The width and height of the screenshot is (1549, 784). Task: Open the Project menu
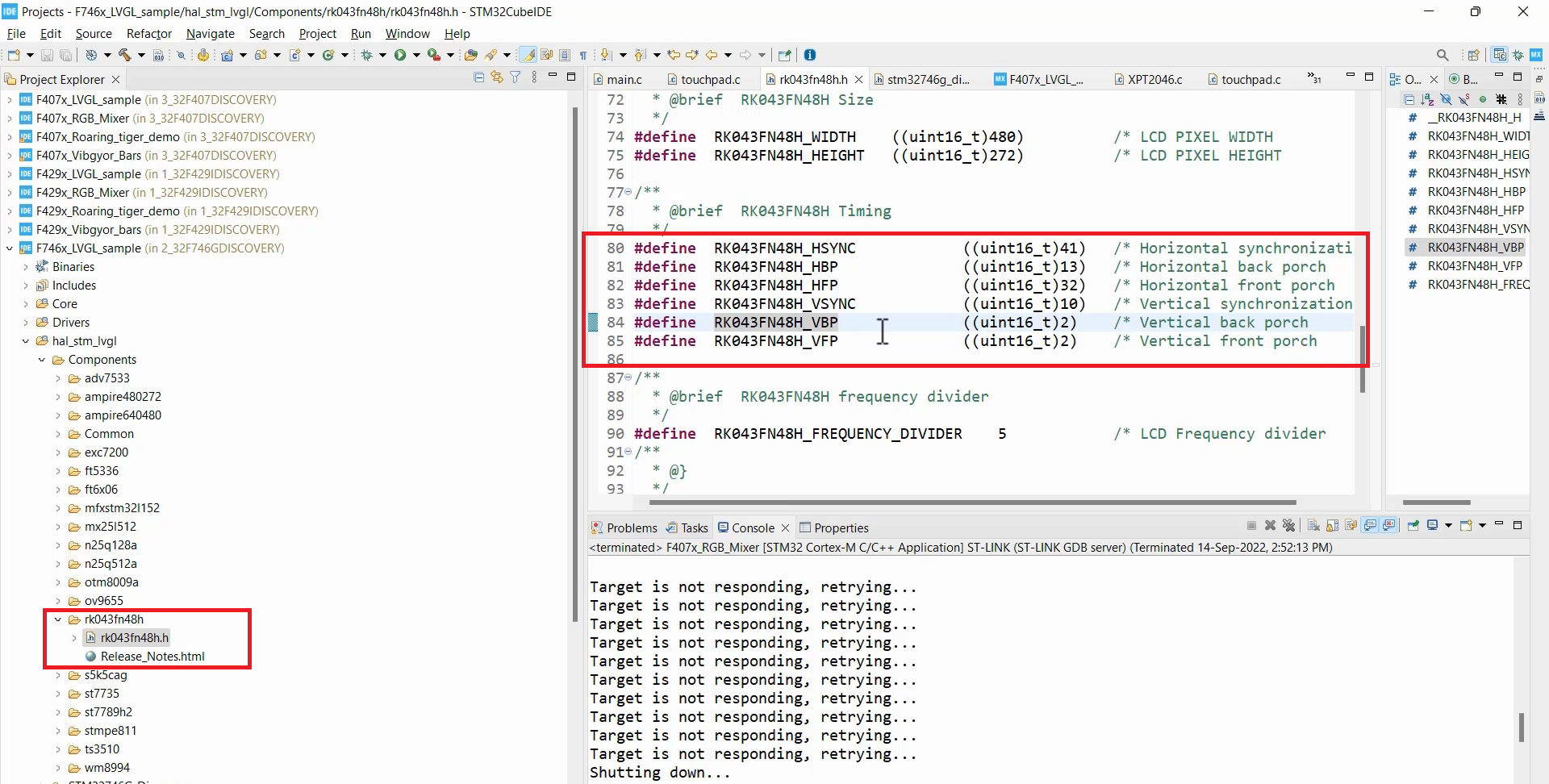pos(318,33)
